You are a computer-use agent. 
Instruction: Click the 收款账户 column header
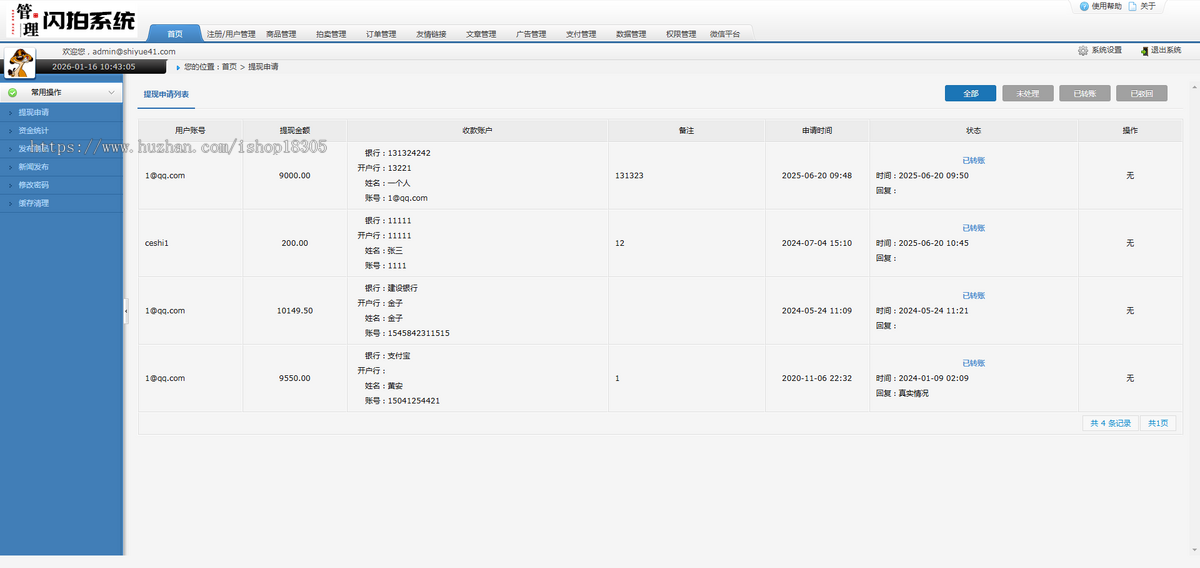pyautogui.click(x=478, y=131)
